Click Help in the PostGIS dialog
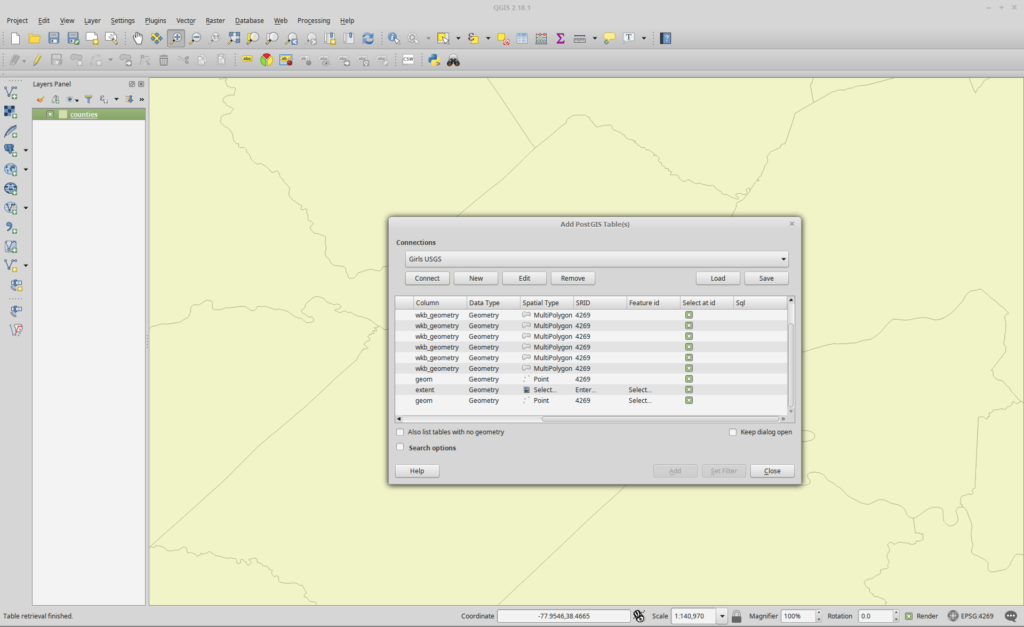1024x627 pixels. click(416, 470)
